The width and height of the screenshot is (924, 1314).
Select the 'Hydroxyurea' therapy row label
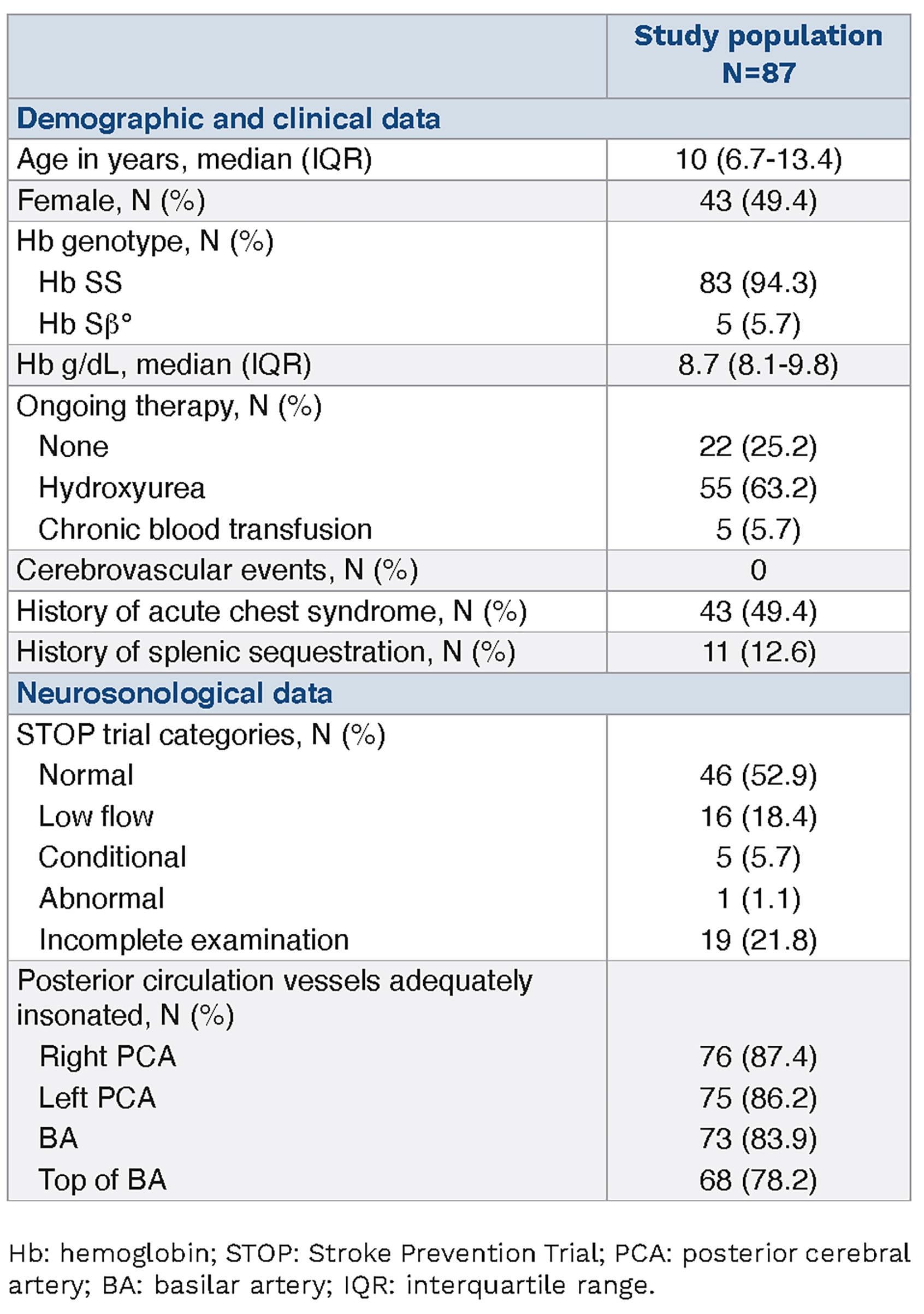pos(121,488)
